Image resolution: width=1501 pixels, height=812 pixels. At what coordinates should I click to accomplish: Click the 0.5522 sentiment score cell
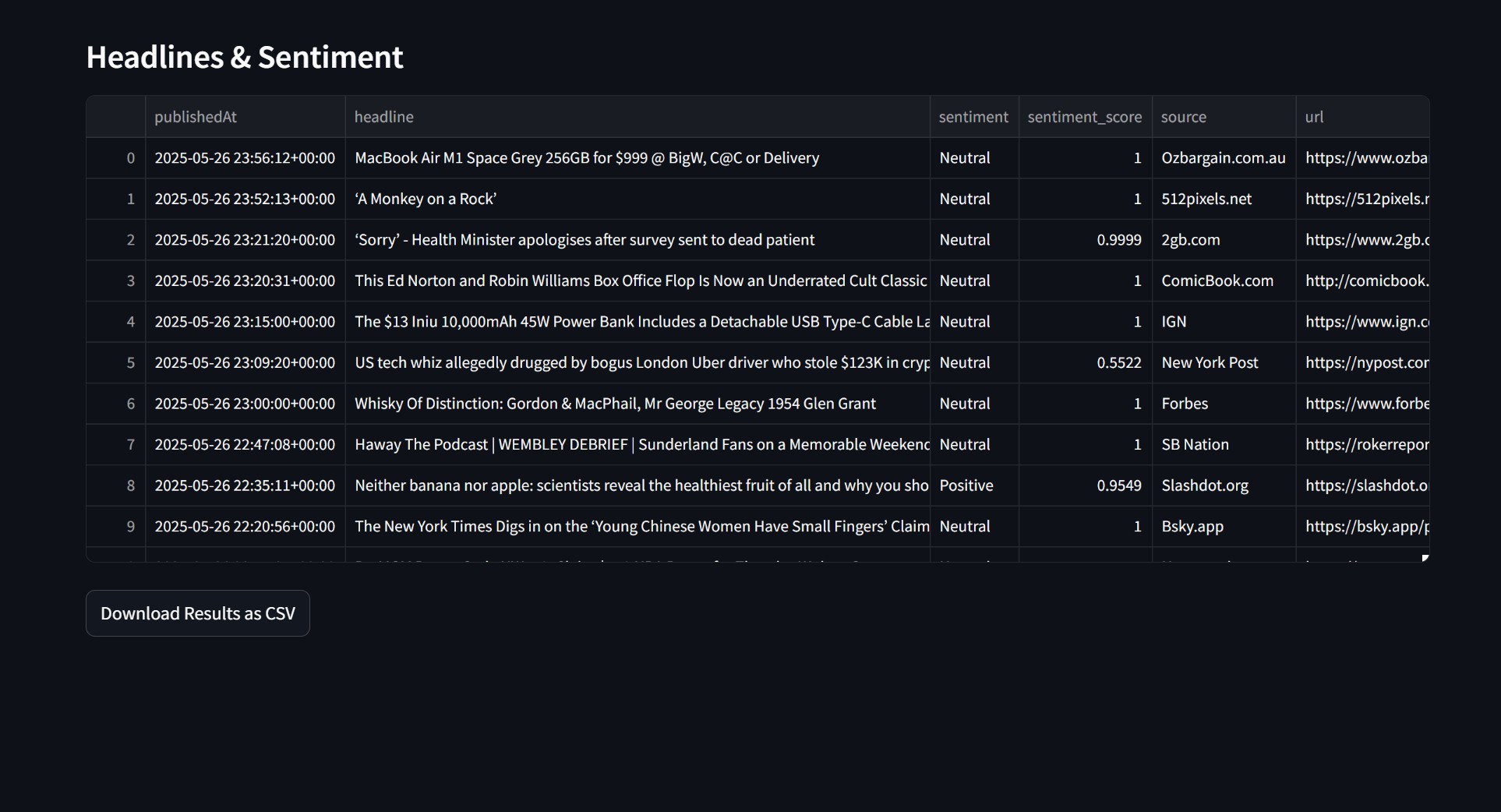(1085, 362)
